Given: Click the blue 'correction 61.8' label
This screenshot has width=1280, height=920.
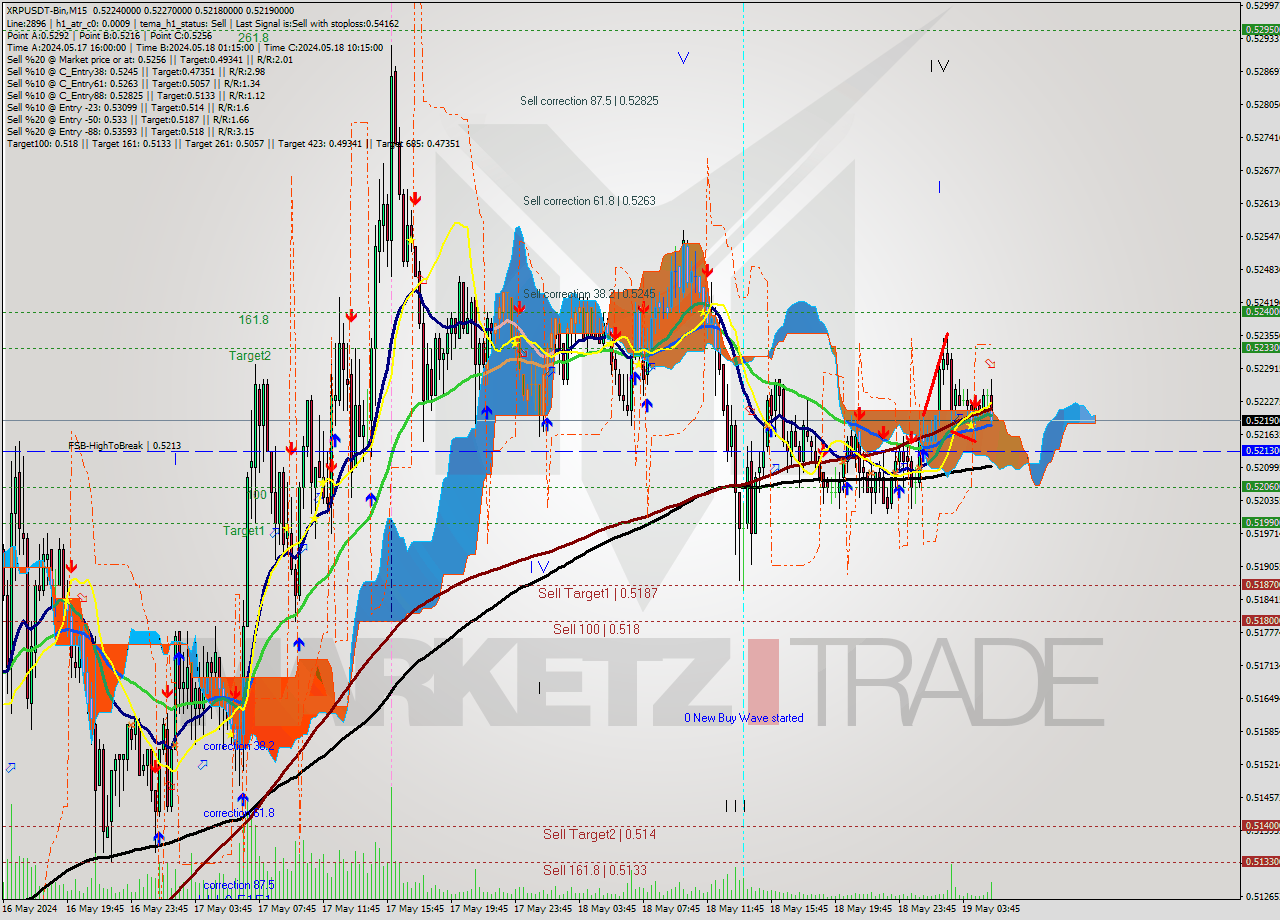Looking at the screenshot, I should pyautogui.click(x=238, y=813).
